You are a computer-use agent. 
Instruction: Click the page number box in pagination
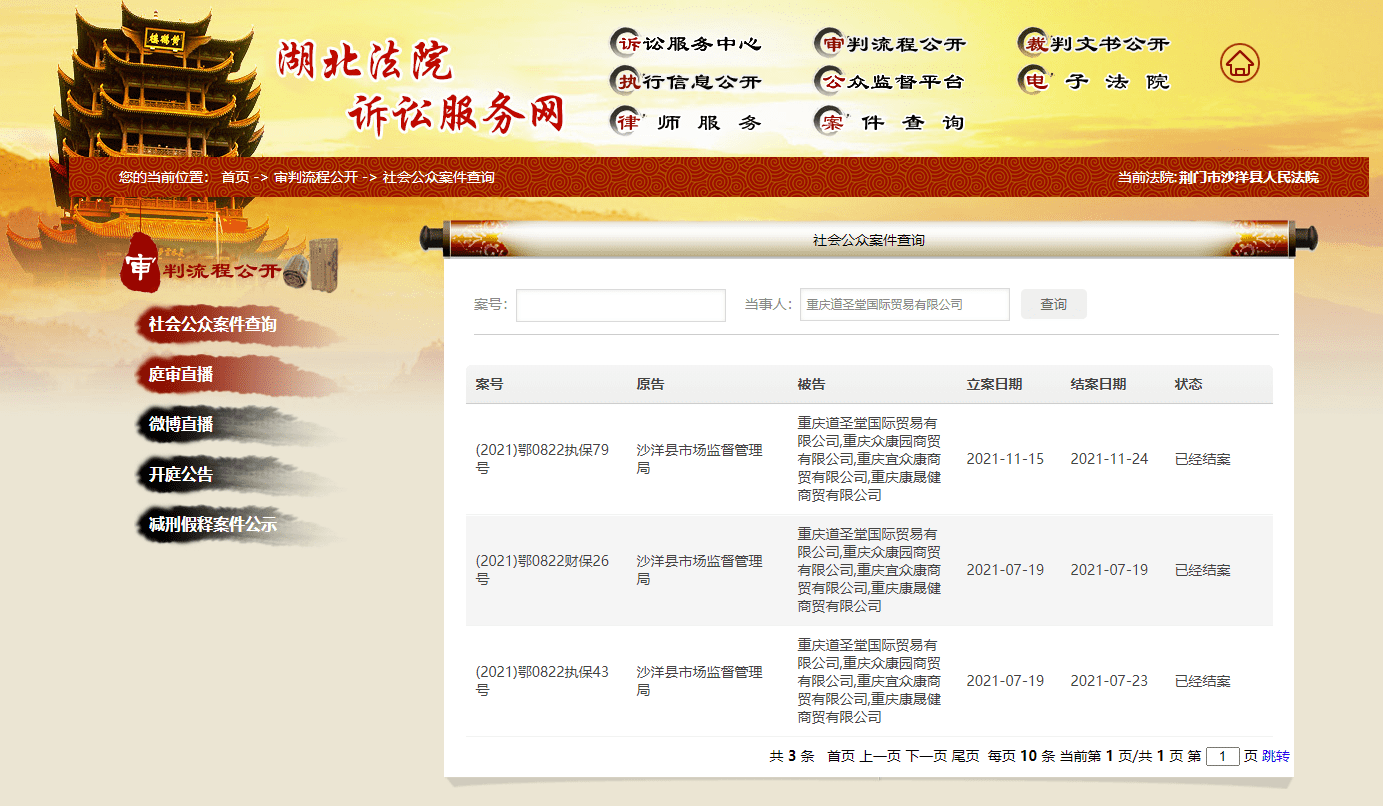pyautogui.click(x=1222, y=756)
